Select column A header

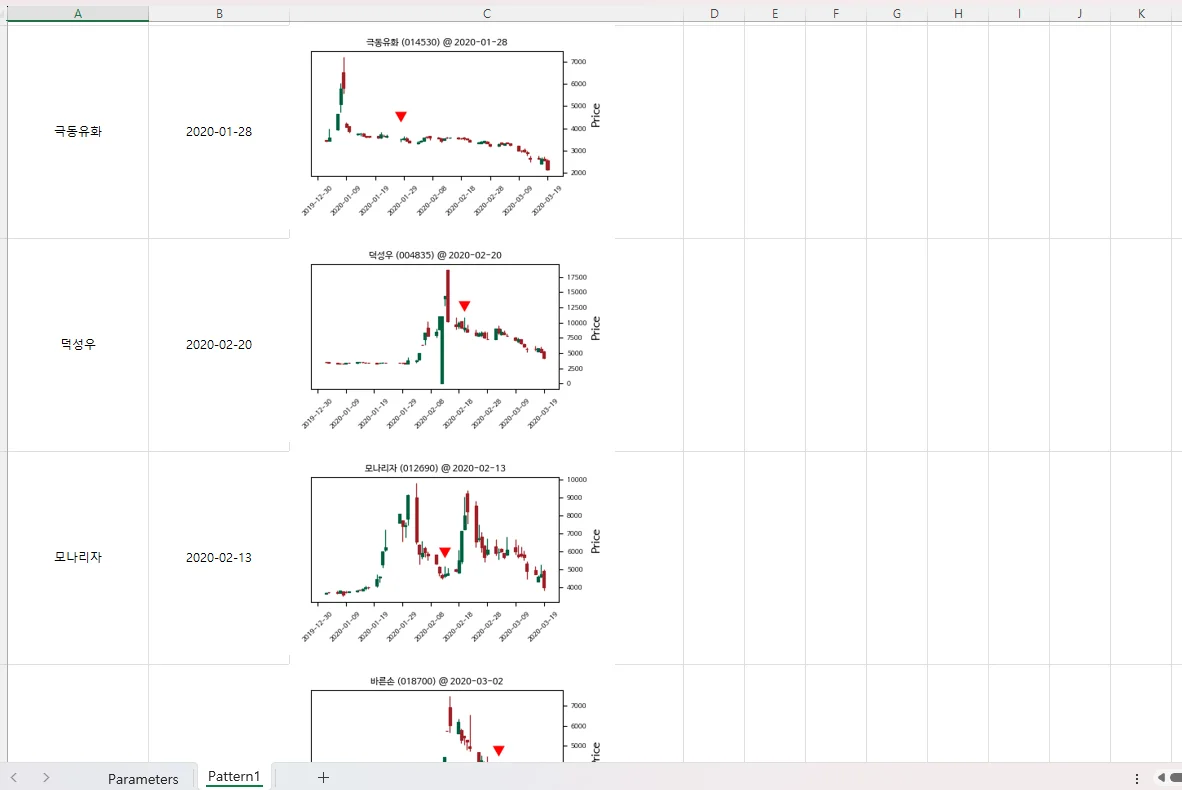point(78,13)
